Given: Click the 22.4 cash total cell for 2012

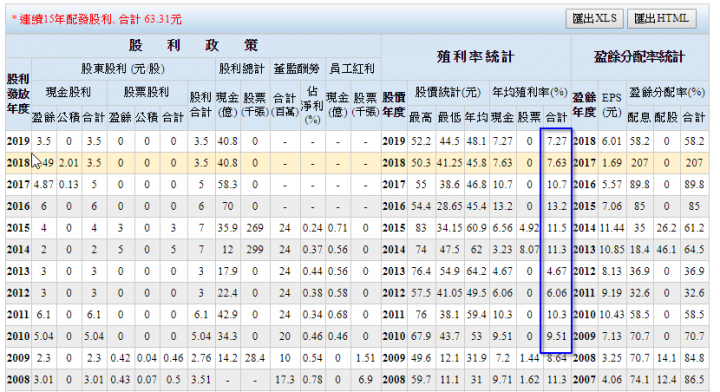Looking at the screenshot, I should 228,293.
